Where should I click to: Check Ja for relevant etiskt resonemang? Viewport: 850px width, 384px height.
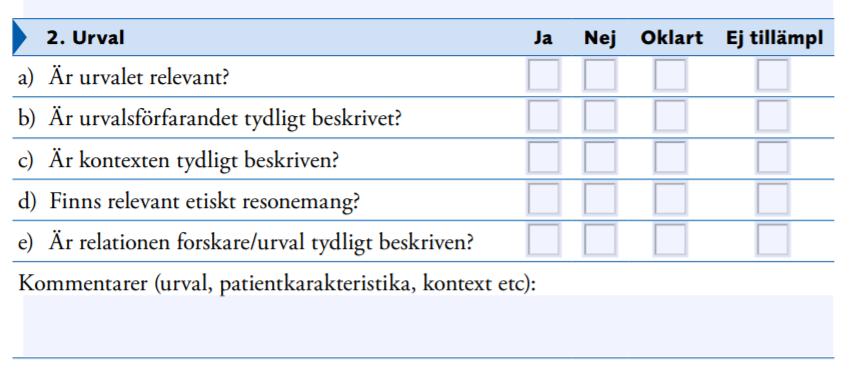[x=543, y=199]
